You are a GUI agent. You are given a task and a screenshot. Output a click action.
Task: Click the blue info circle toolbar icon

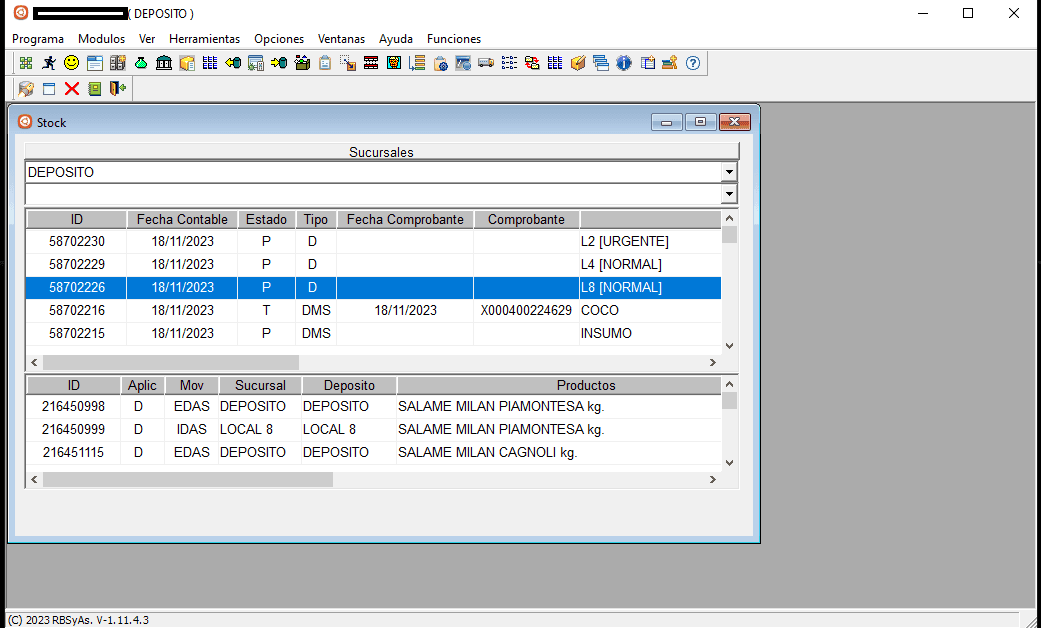click(x=624, y=63)
